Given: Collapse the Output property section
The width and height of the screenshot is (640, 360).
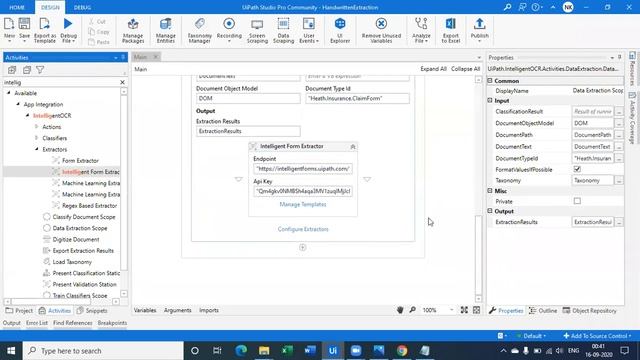Looking at the screenshot, I should click(x=490, y=211).
